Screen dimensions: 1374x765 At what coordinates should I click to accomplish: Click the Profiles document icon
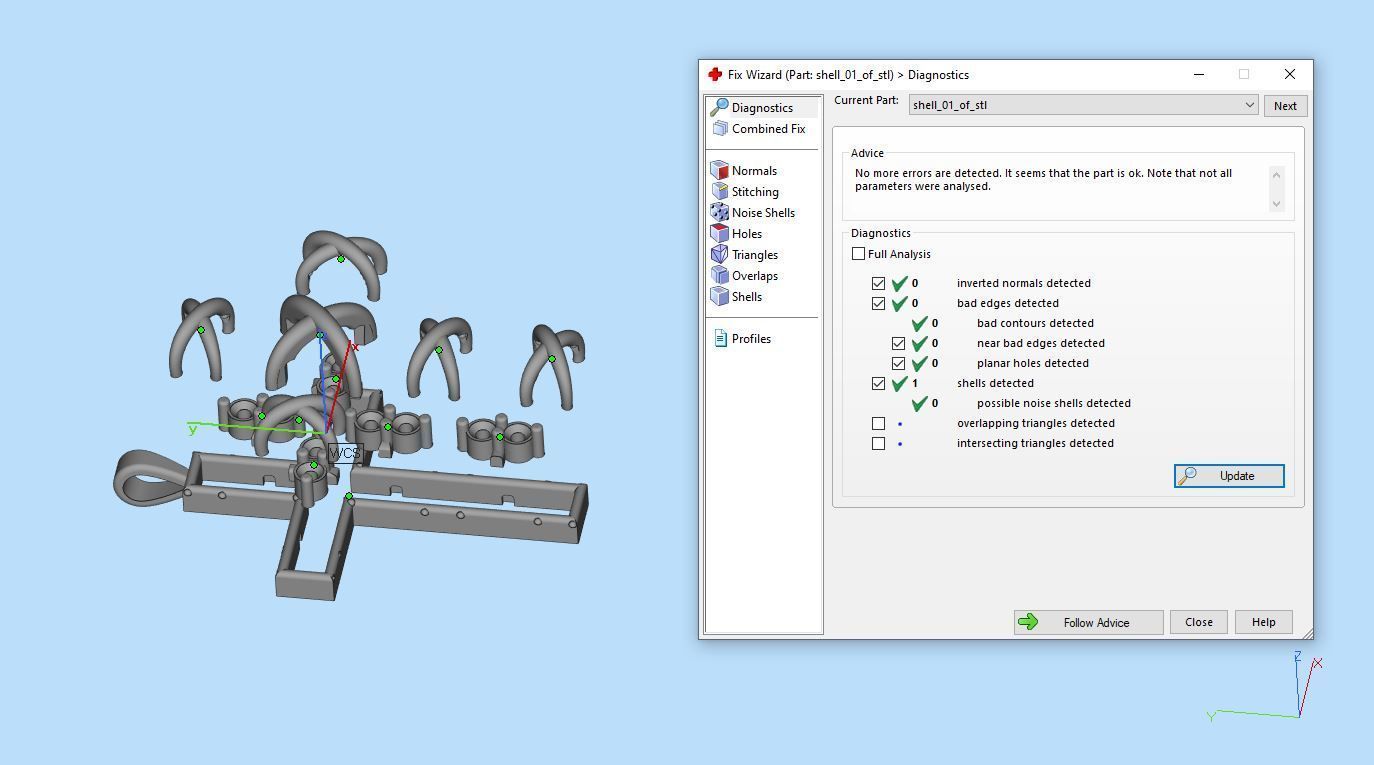coord(720,338)
